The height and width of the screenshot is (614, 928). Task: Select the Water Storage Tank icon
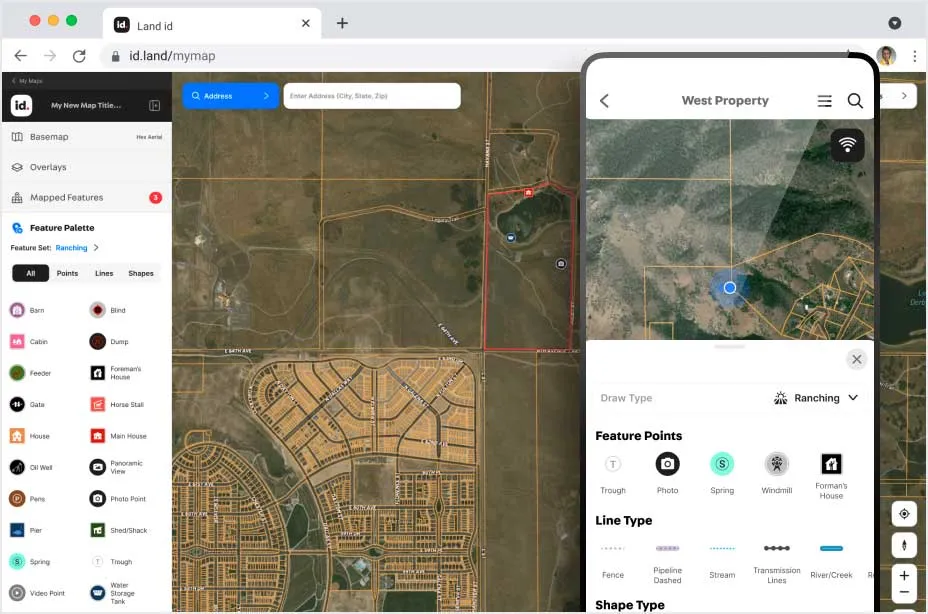(98, 593)
